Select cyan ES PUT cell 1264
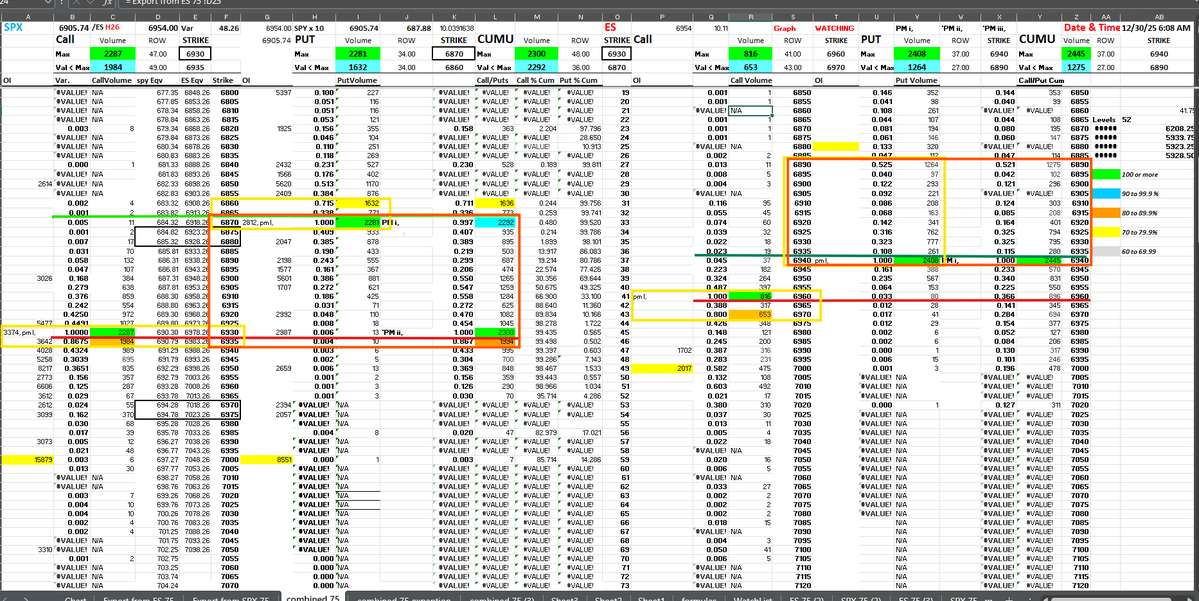Viewport: 1199px width, 601px height. point(916,67)
